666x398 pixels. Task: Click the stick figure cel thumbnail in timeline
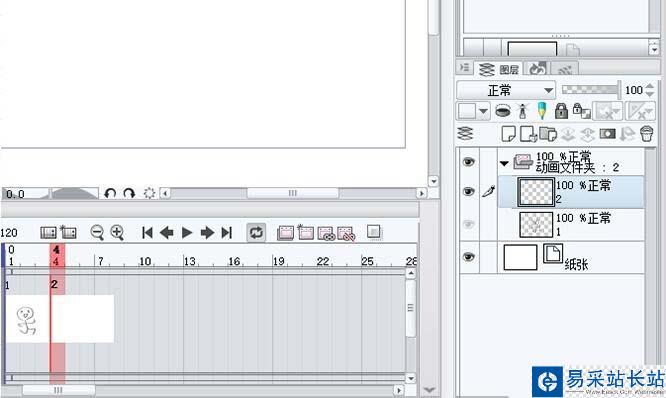click(x=26, y=319)
